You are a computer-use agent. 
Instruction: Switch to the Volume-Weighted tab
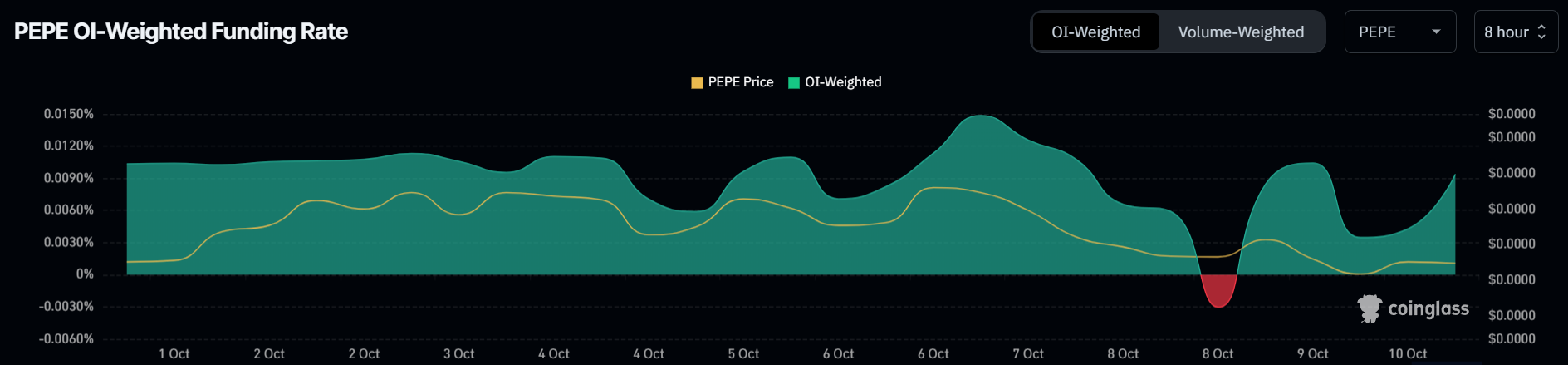click(x=1241, y=32)
